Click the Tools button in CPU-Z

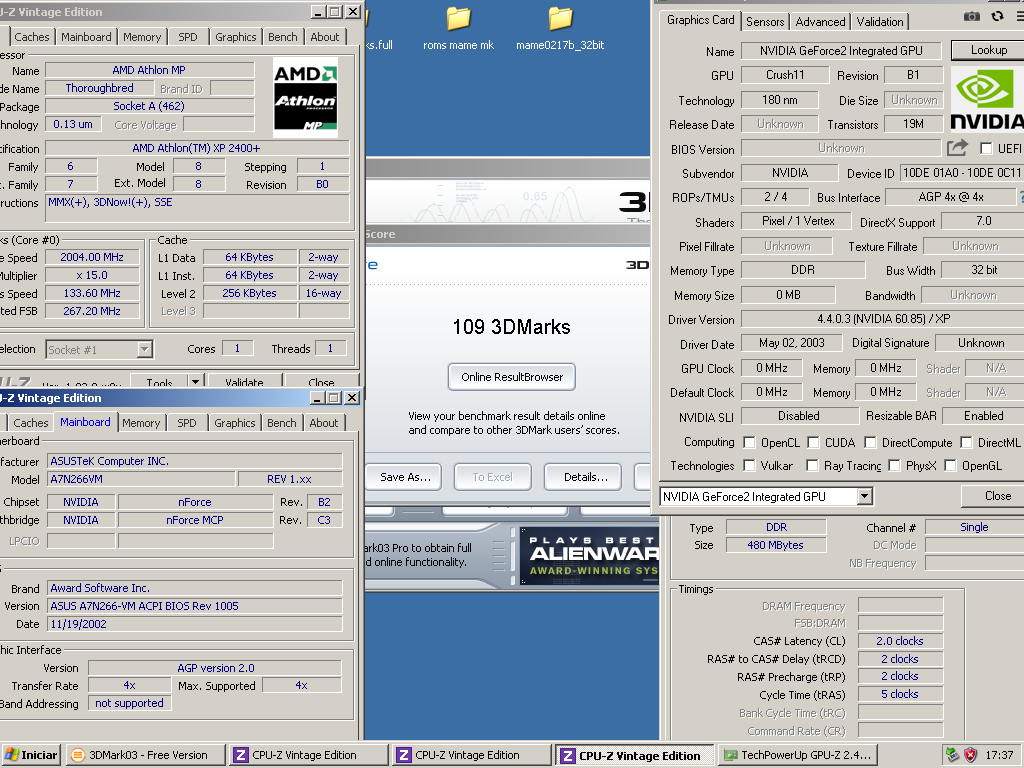tap(159, 381)
